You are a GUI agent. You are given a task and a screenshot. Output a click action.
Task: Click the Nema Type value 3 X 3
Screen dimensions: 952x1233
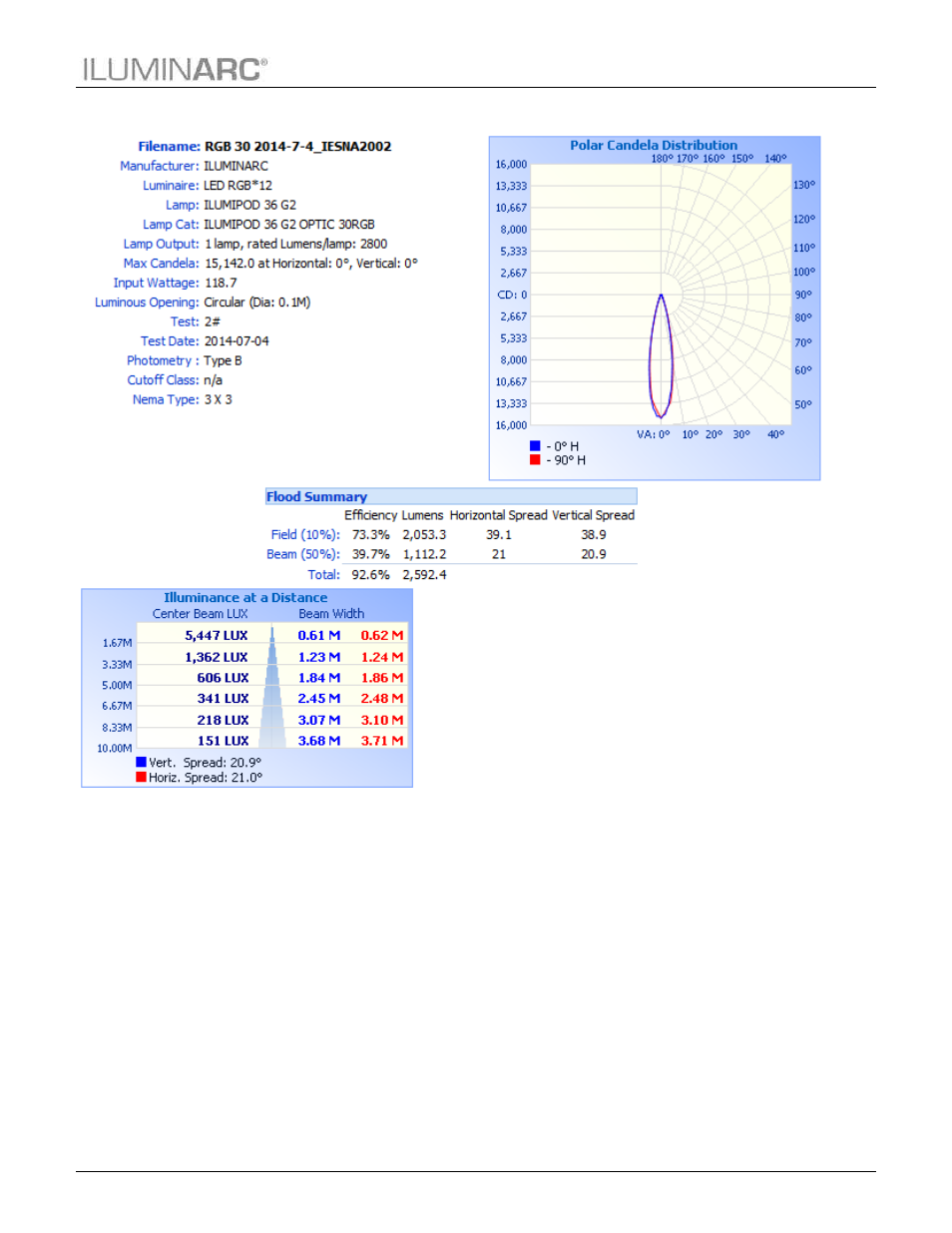tap(218, 399)
